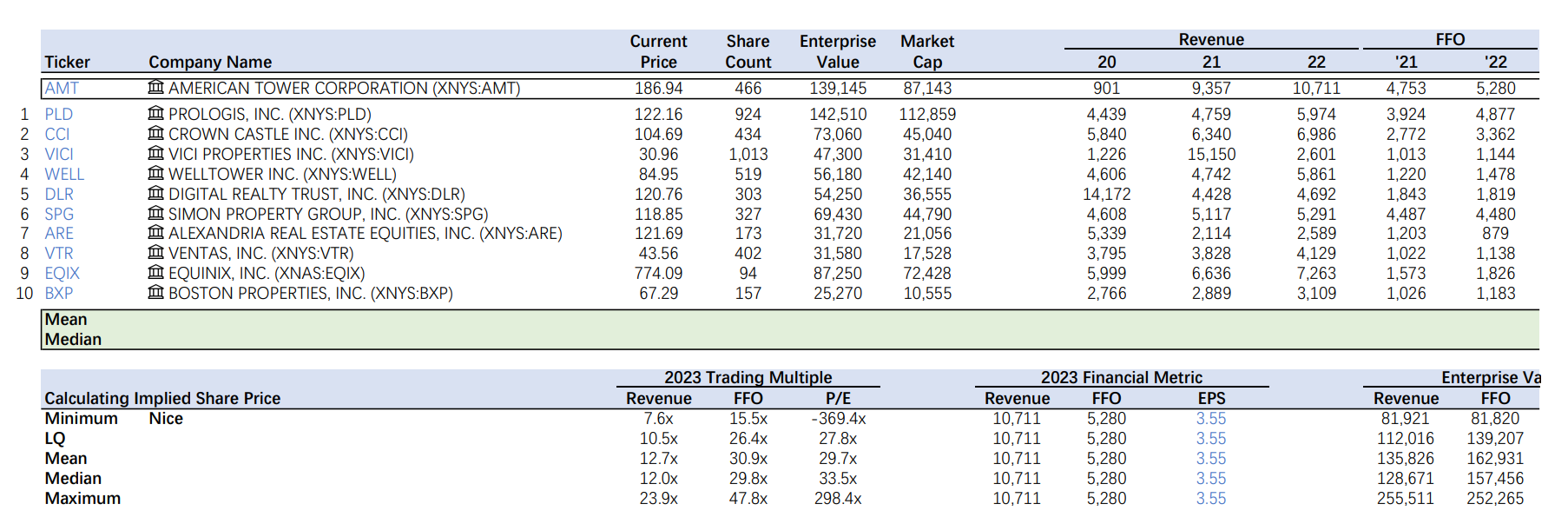This screenshot has height=524, width=1568.
Task: Select Prologis enterprise value 142,510
Action: tap(838, 115)
